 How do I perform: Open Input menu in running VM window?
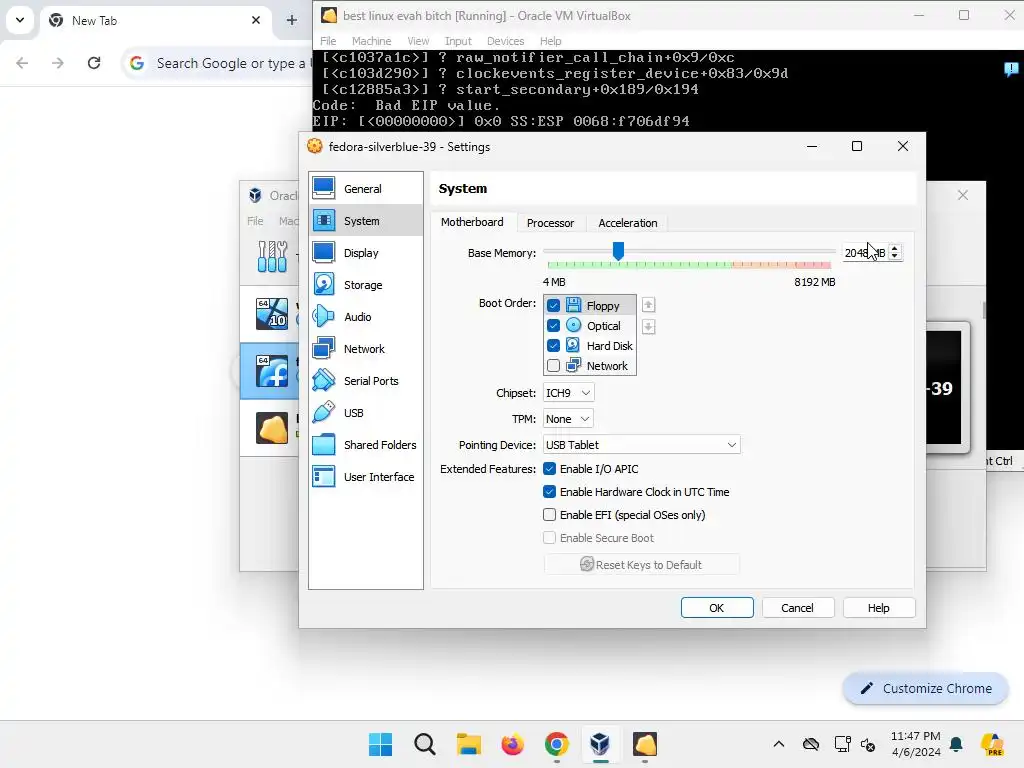click(458, 40)
